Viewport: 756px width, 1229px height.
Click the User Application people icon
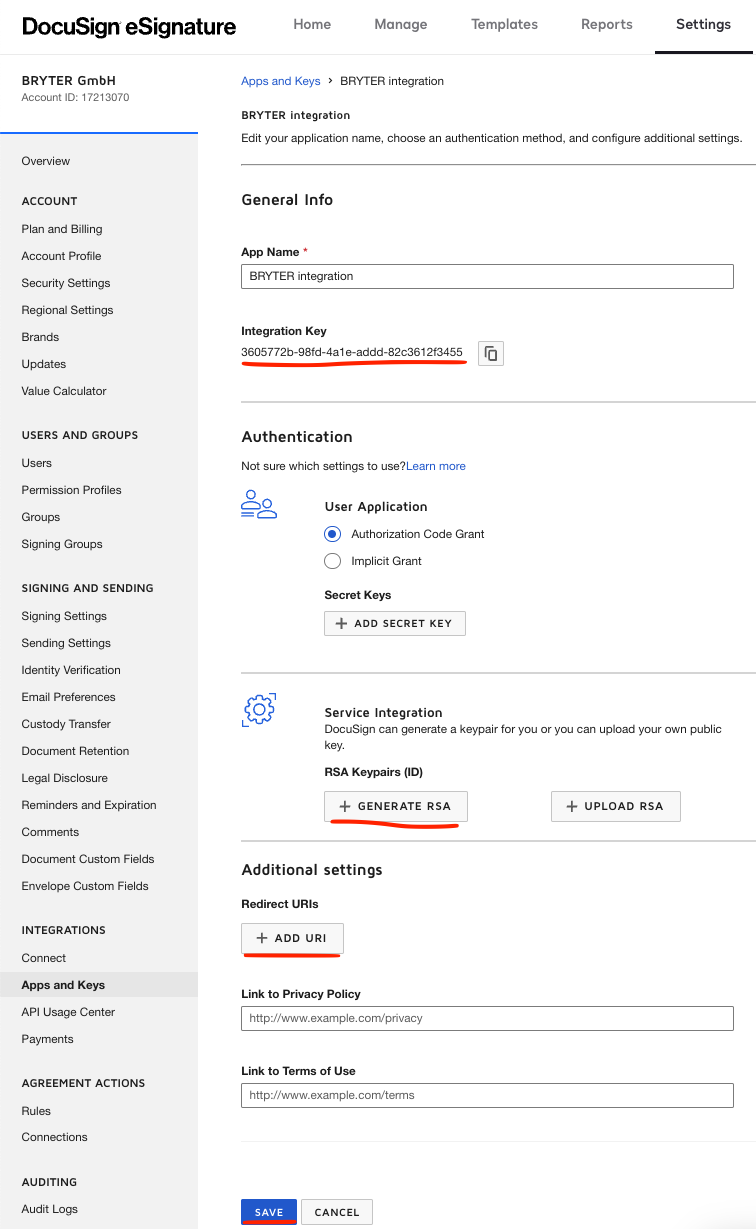coord(259,505)
